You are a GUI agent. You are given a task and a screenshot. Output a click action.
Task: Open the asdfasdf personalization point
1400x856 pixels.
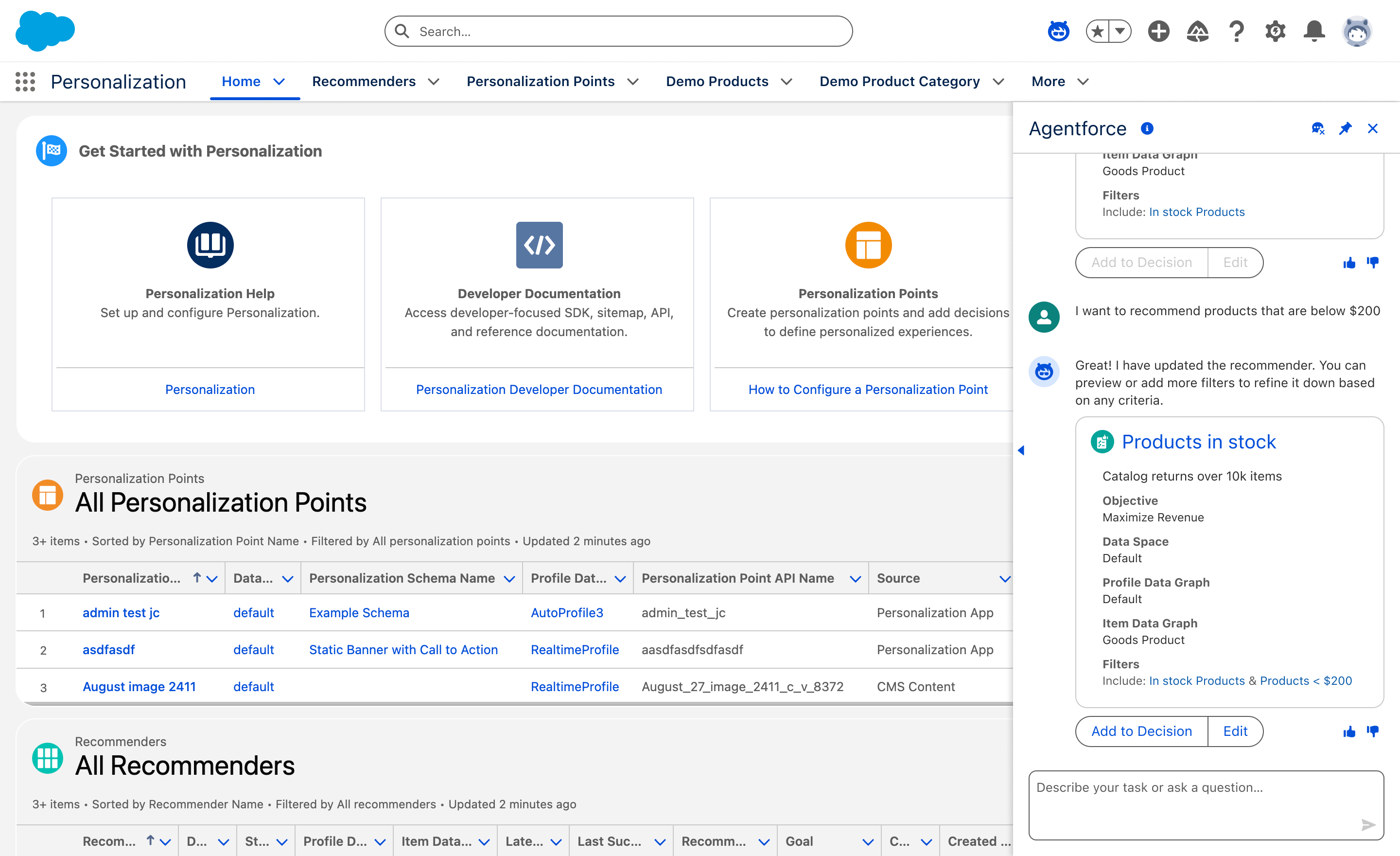pyautogui.click(x=108, y=650)
